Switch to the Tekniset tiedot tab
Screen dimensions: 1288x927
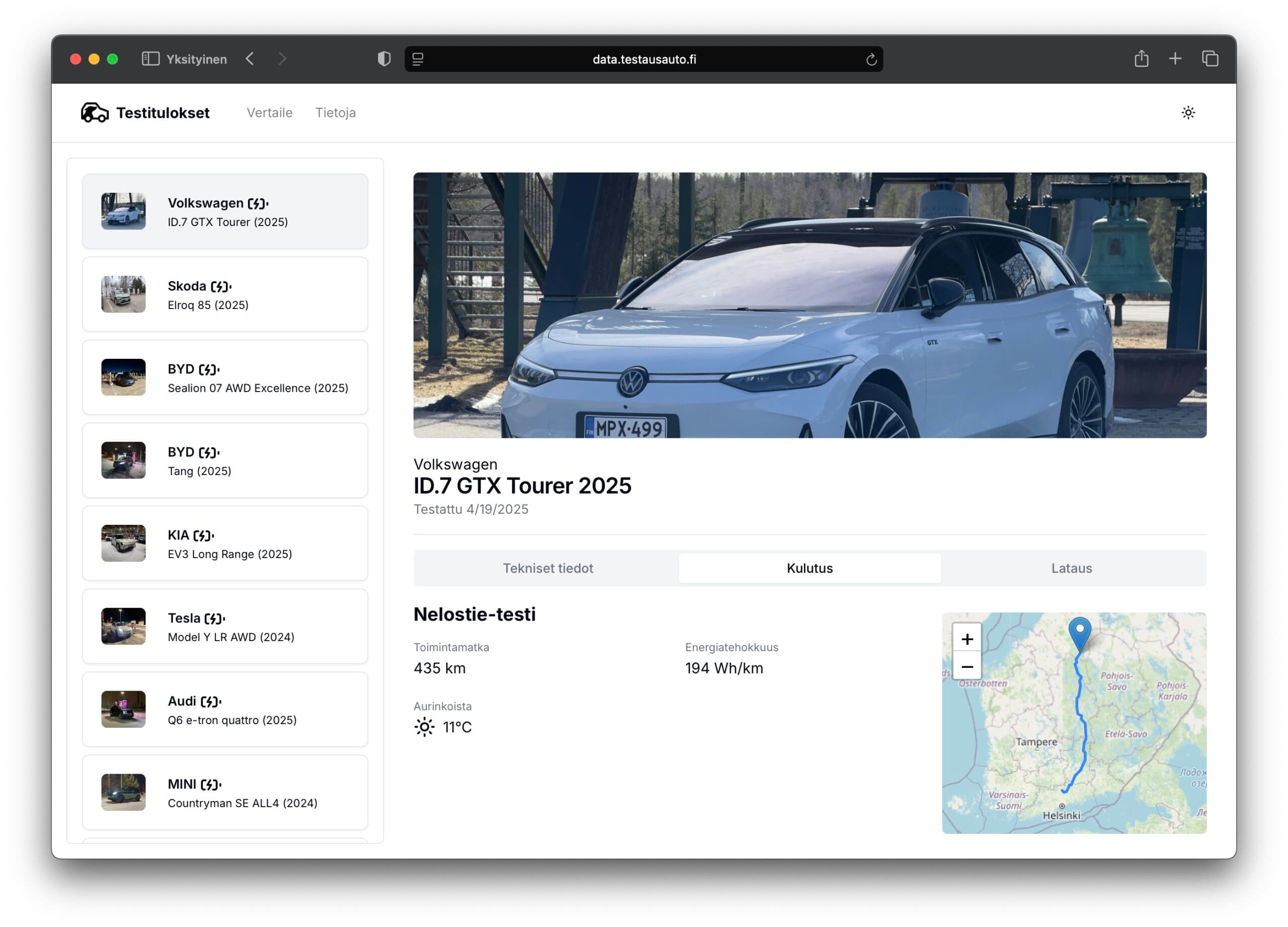[547, 568]
